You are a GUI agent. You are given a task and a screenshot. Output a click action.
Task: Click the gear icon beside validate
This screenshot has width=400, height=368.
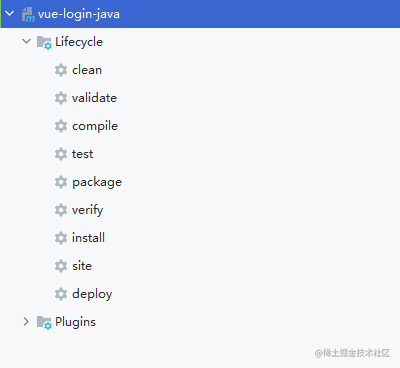61,98
